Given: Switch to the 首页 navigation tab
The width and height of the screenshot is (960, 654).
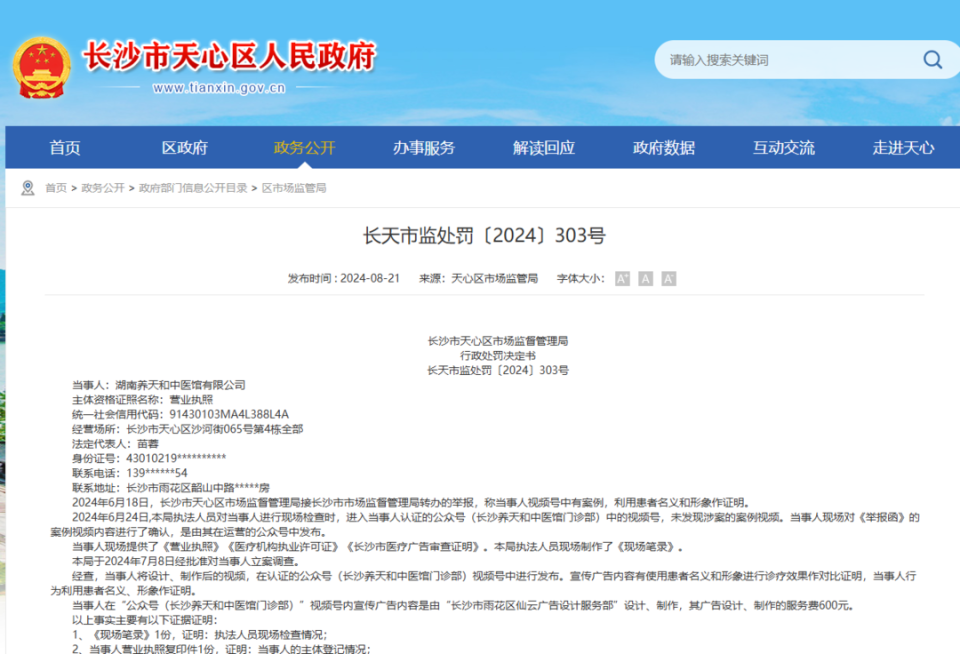Looking at the screenshot, I should point(64,147).
